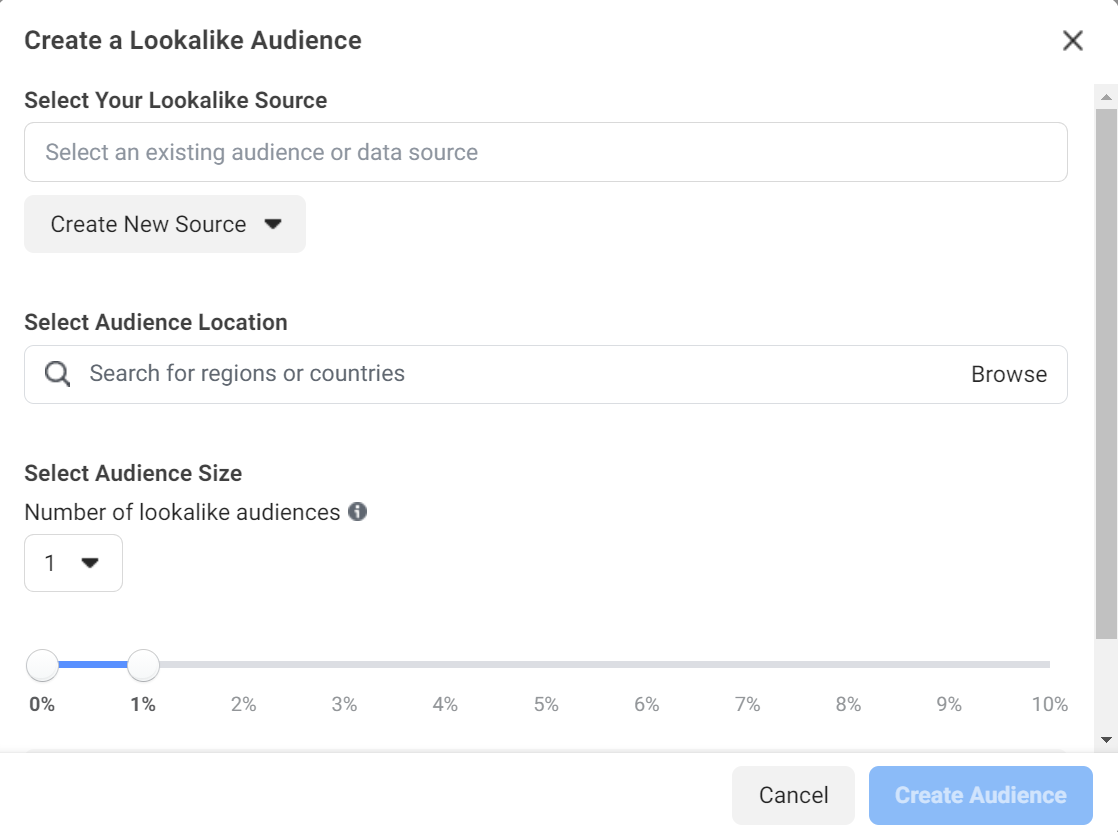Click the 10% label on the size slider
The image size is (1118, 832).
pyautogui.click(x=1049, y=704)
